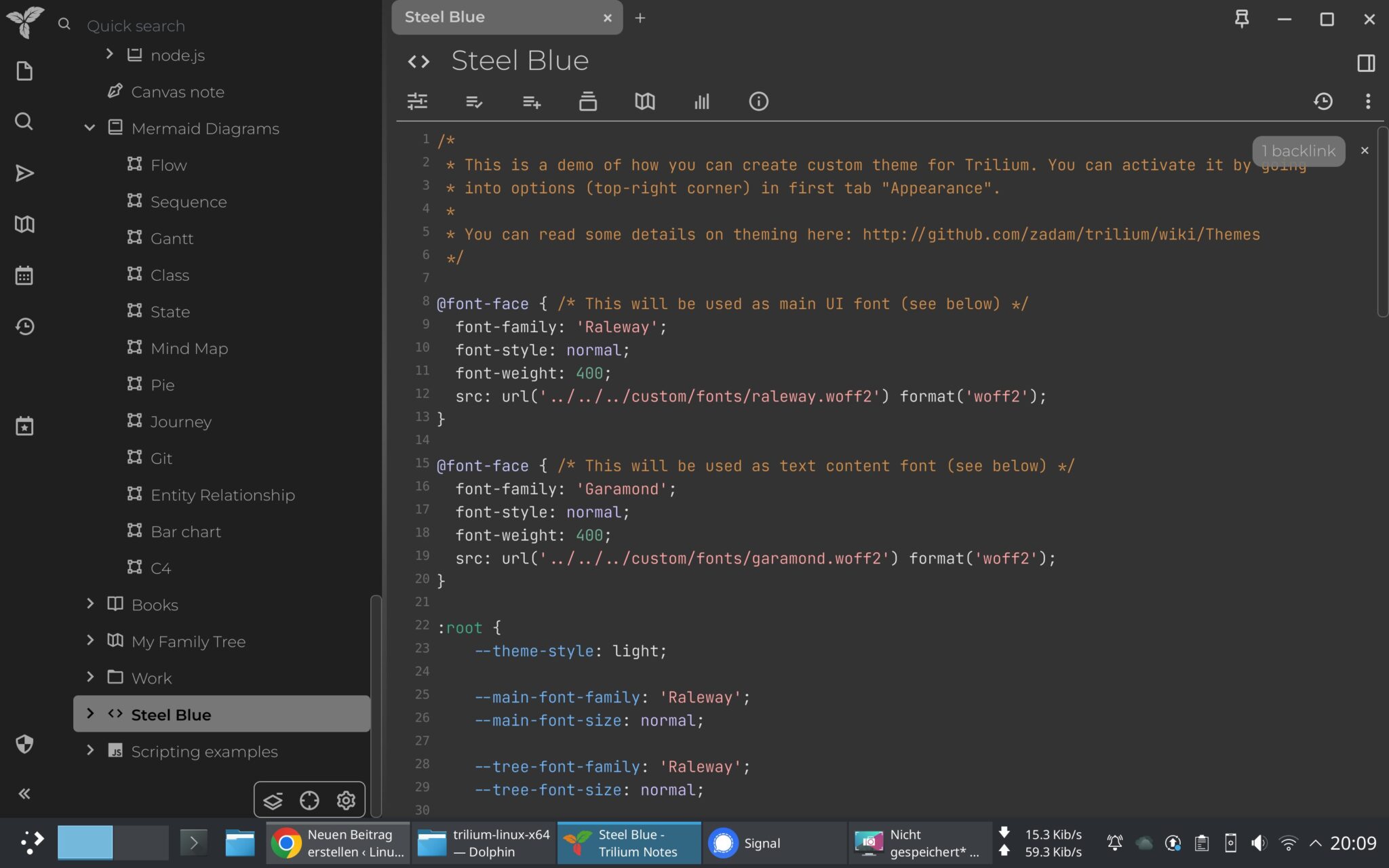Collapse the Mermaid Diagrams folder
The height and width of the screenshot is (868, 1389).
(90, 127)
